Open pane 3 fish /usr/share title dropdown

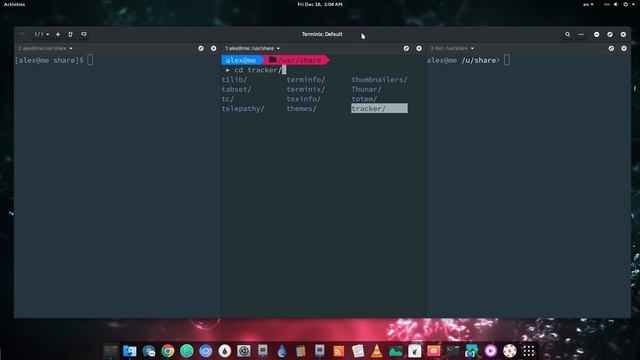(452, 48)
